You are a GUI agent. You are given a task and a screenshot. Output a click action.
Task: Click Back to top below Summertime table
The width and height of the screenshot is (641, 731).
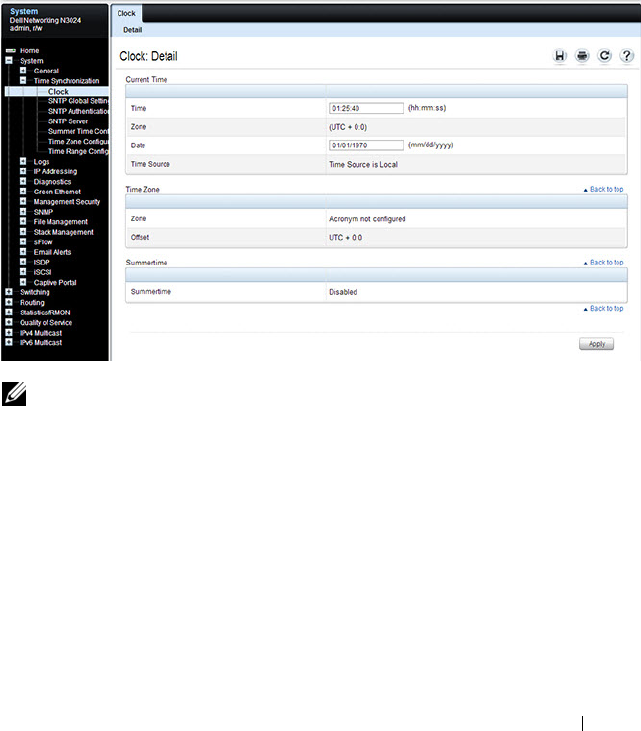click(603, 309)
